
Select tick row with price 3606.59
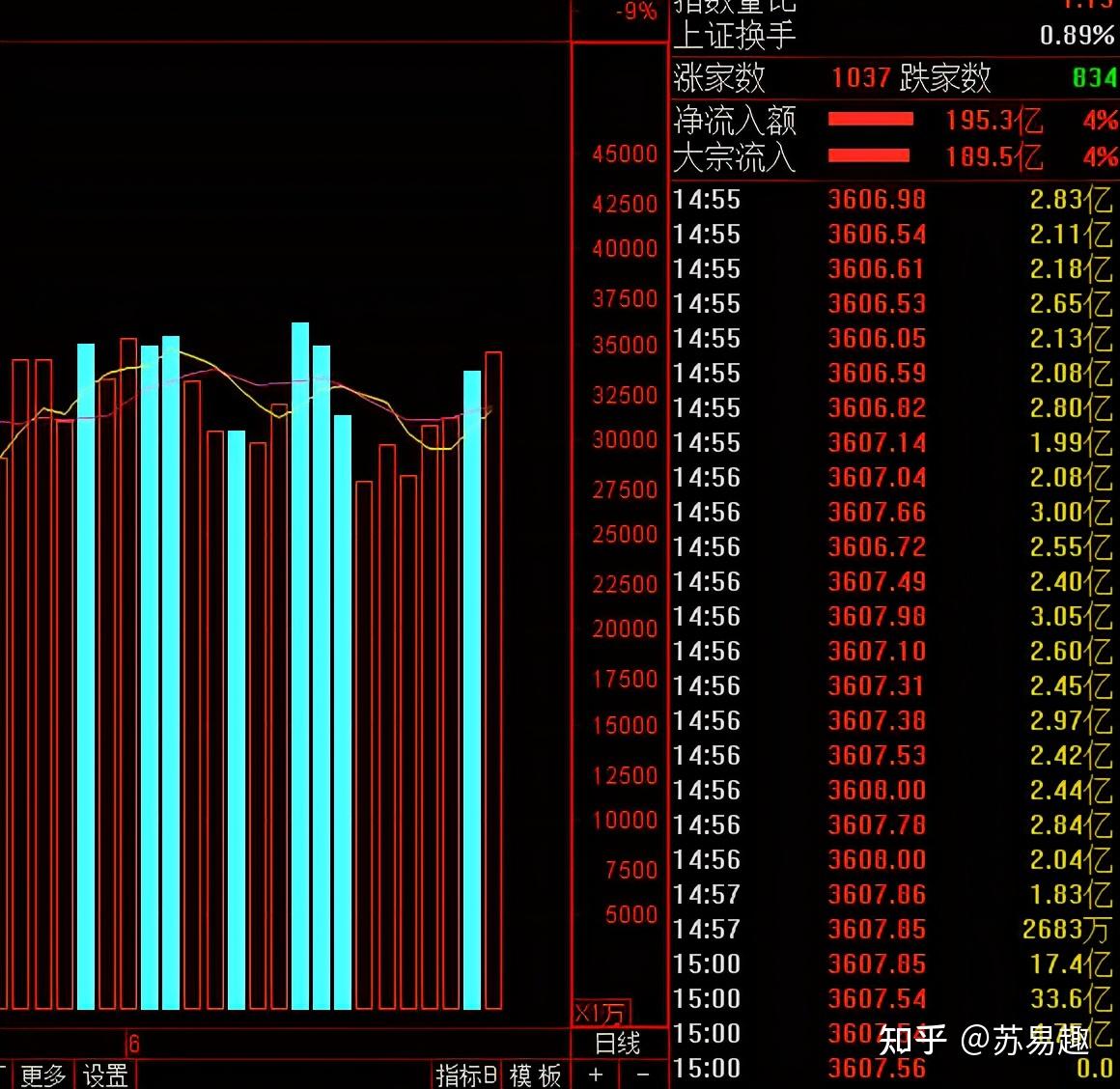click(894, 373)
